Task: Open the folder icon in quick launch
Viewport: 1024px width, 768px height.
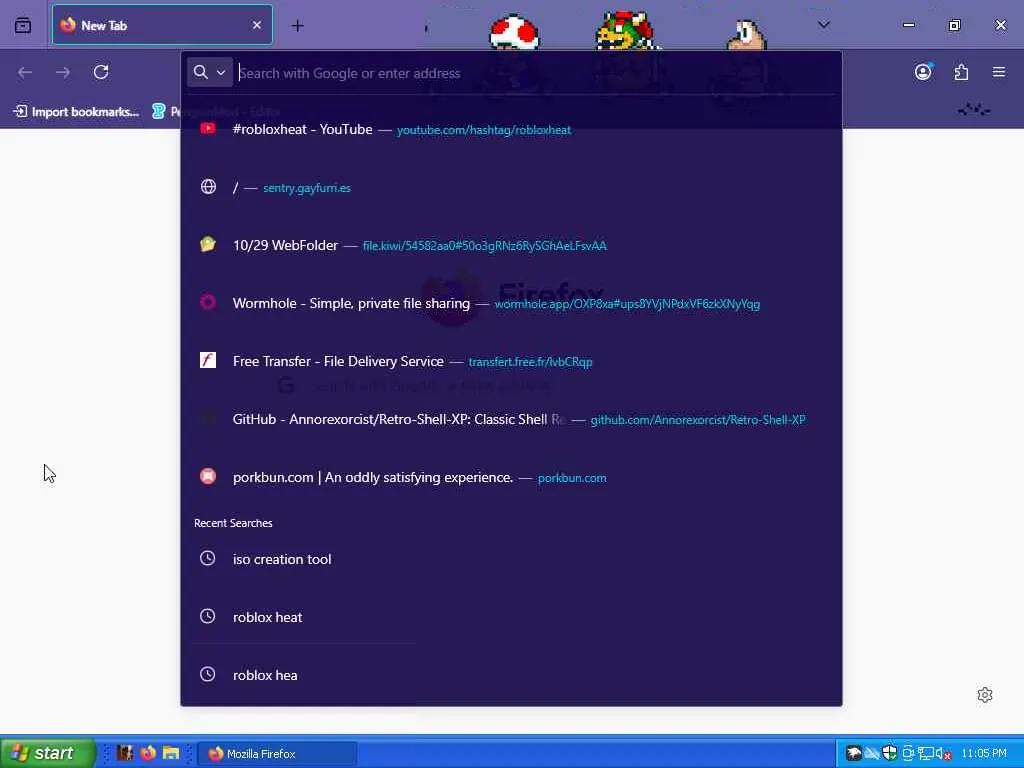Action: click(171, 753)
